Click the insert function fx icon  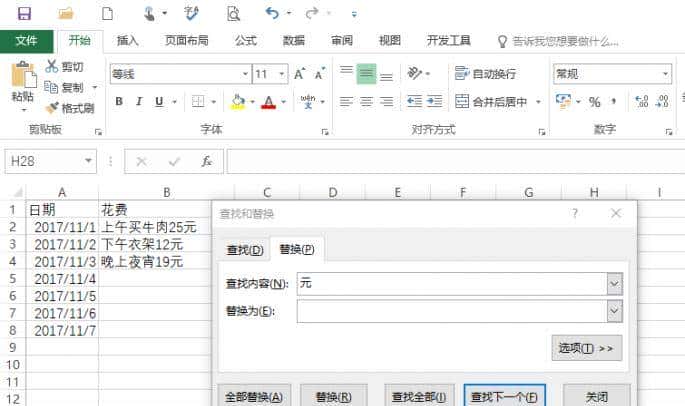coord(206,162)
